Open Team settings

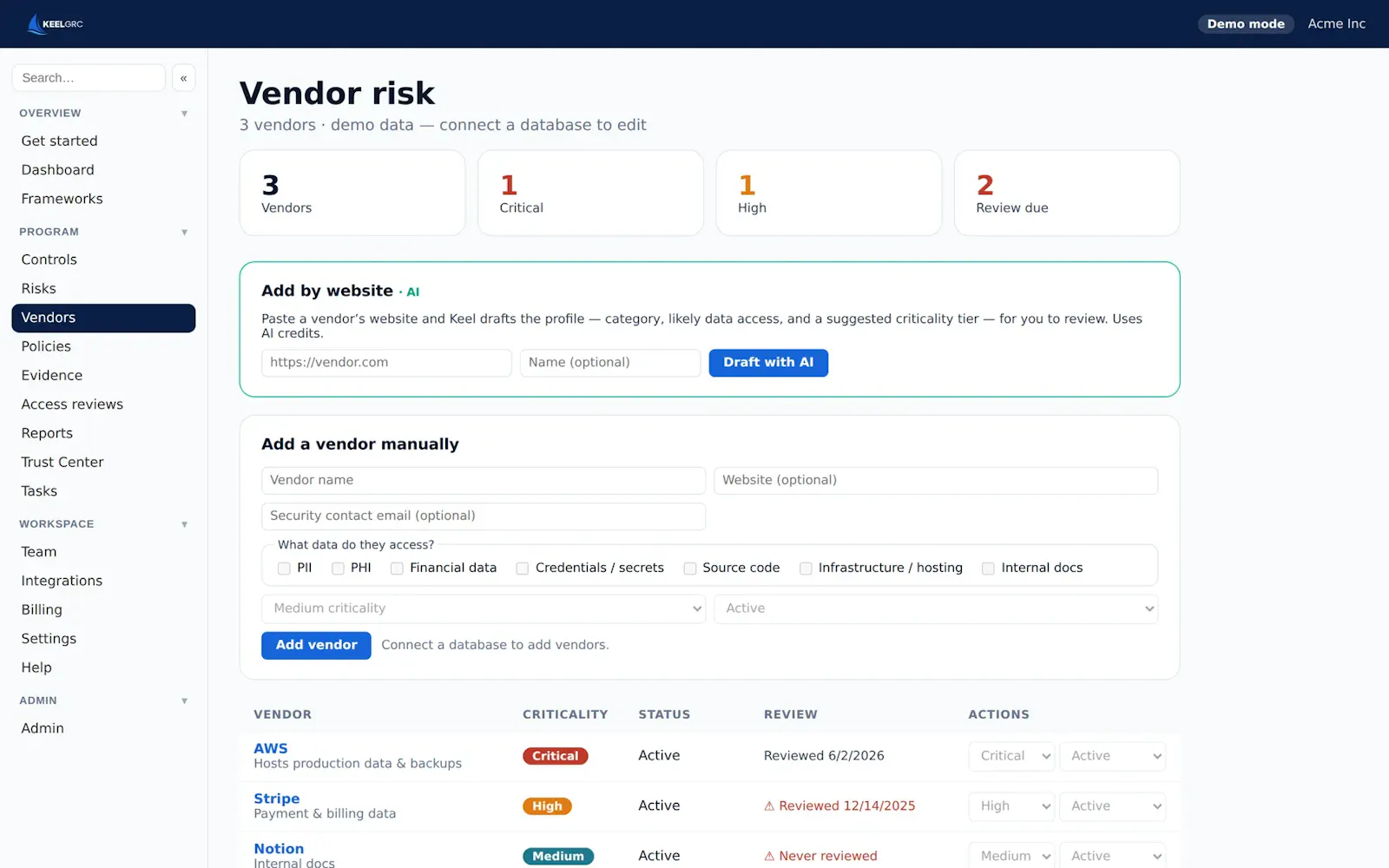(x=103, y=552)
